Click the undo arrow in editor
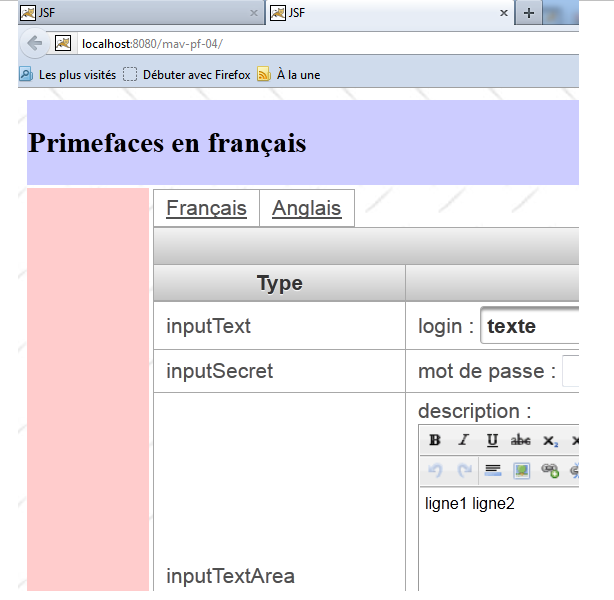Screen dimensions: 614x600 [435, 469]
